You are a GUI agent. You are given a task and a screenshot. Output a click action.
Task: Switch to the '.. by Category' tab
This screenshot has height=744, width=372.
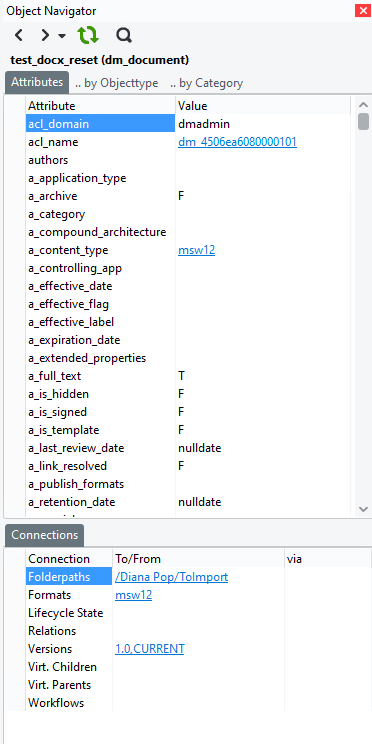click(206, 83)
